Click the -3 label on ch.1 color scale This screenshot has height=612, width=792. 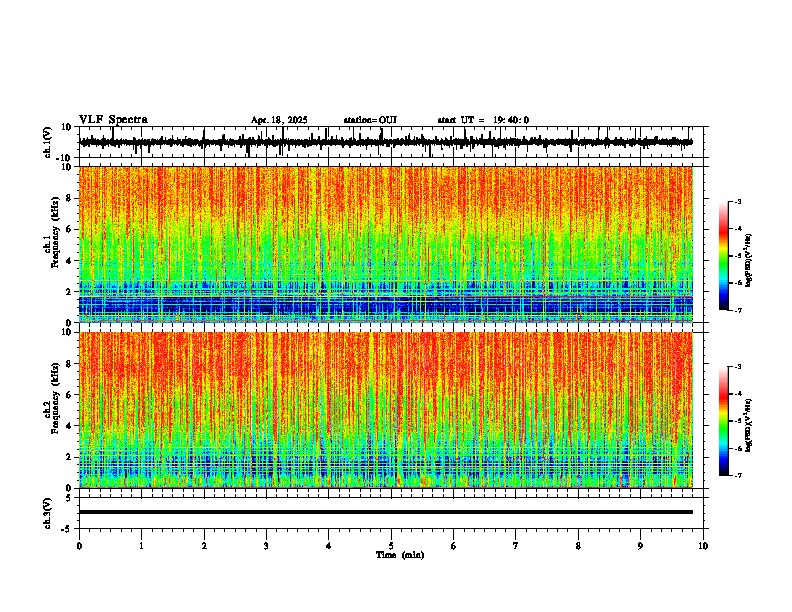(738, 201)
